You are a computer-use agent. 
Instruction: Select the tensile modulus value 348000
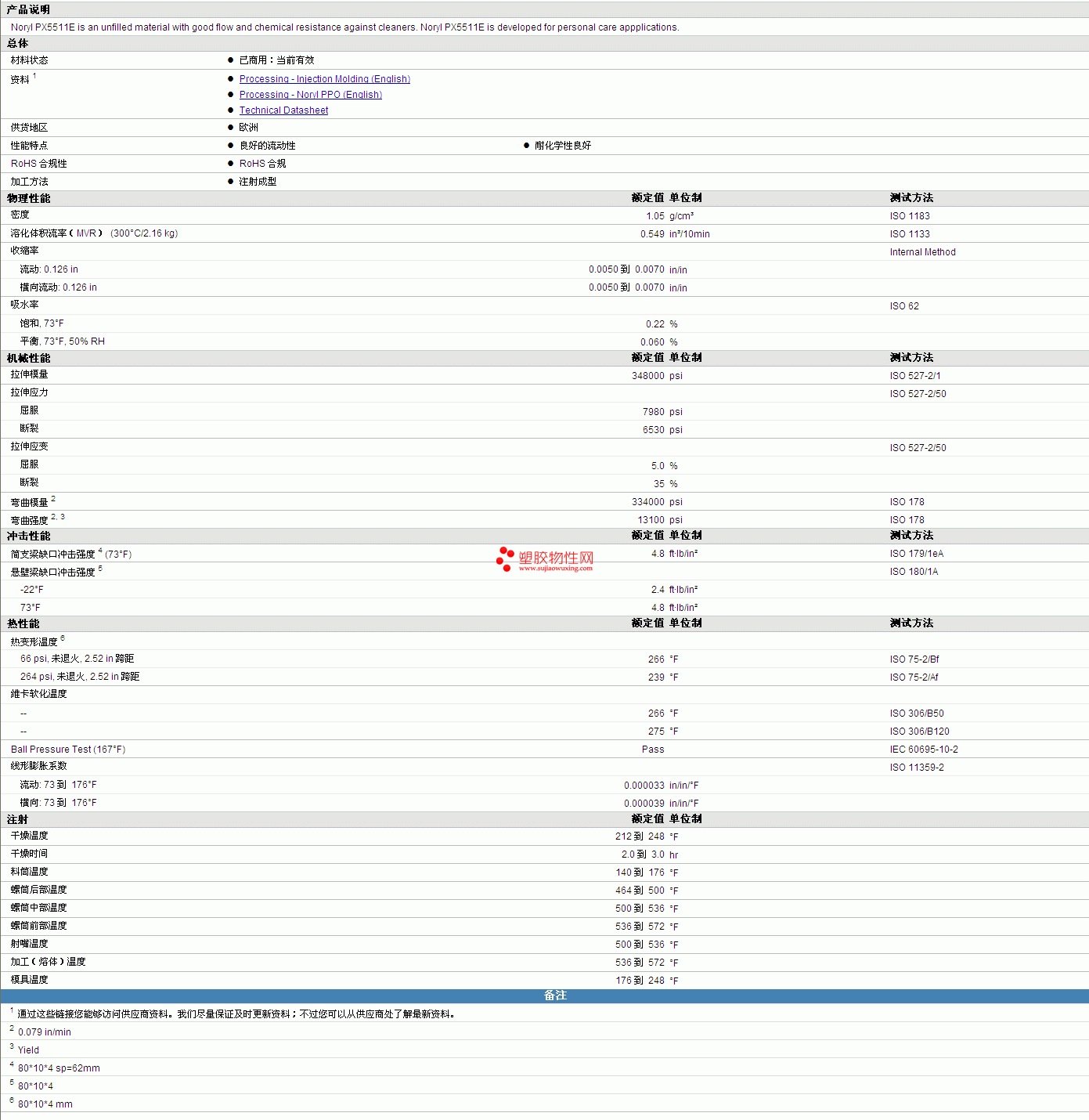click(648, 376)
